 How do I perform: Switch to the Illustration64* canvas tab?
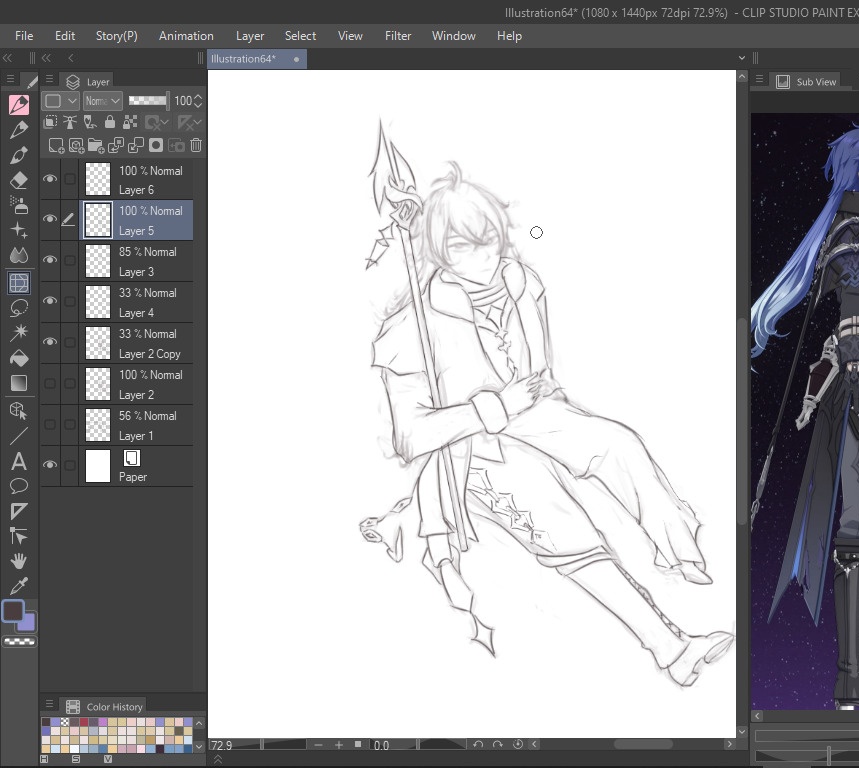(257, 59)
